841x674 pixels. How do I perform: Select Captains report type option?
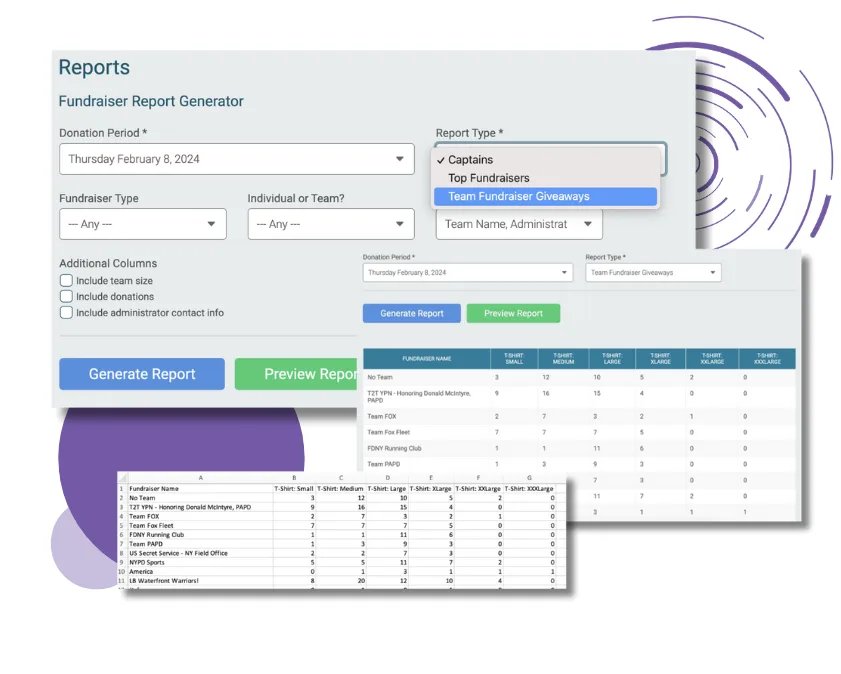[x=470, y=160]
